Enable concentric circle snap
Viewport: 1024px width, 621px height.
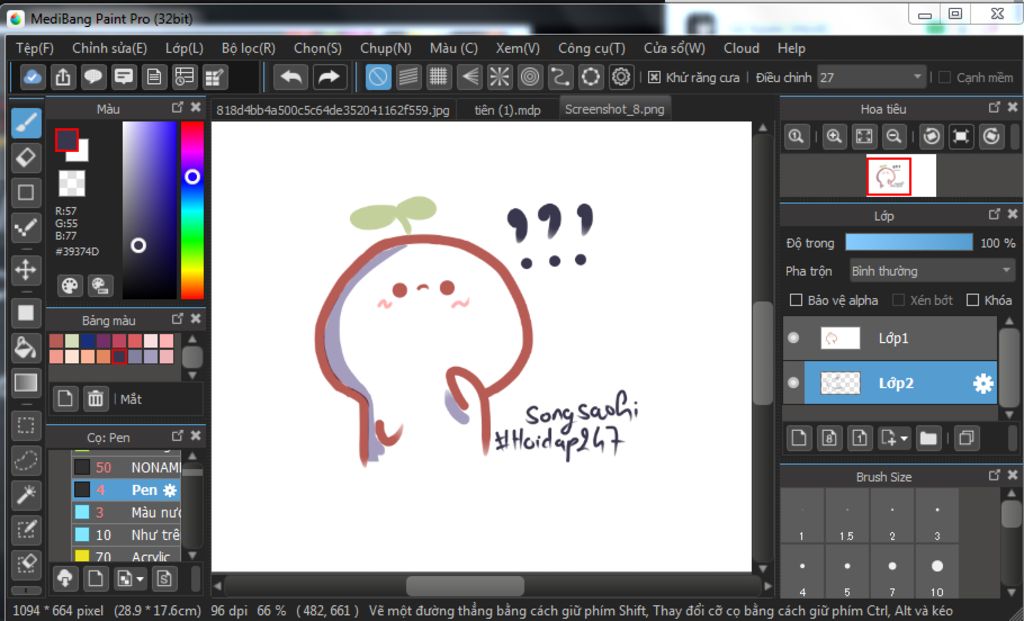pyautogui.click(x=530, y=77)
